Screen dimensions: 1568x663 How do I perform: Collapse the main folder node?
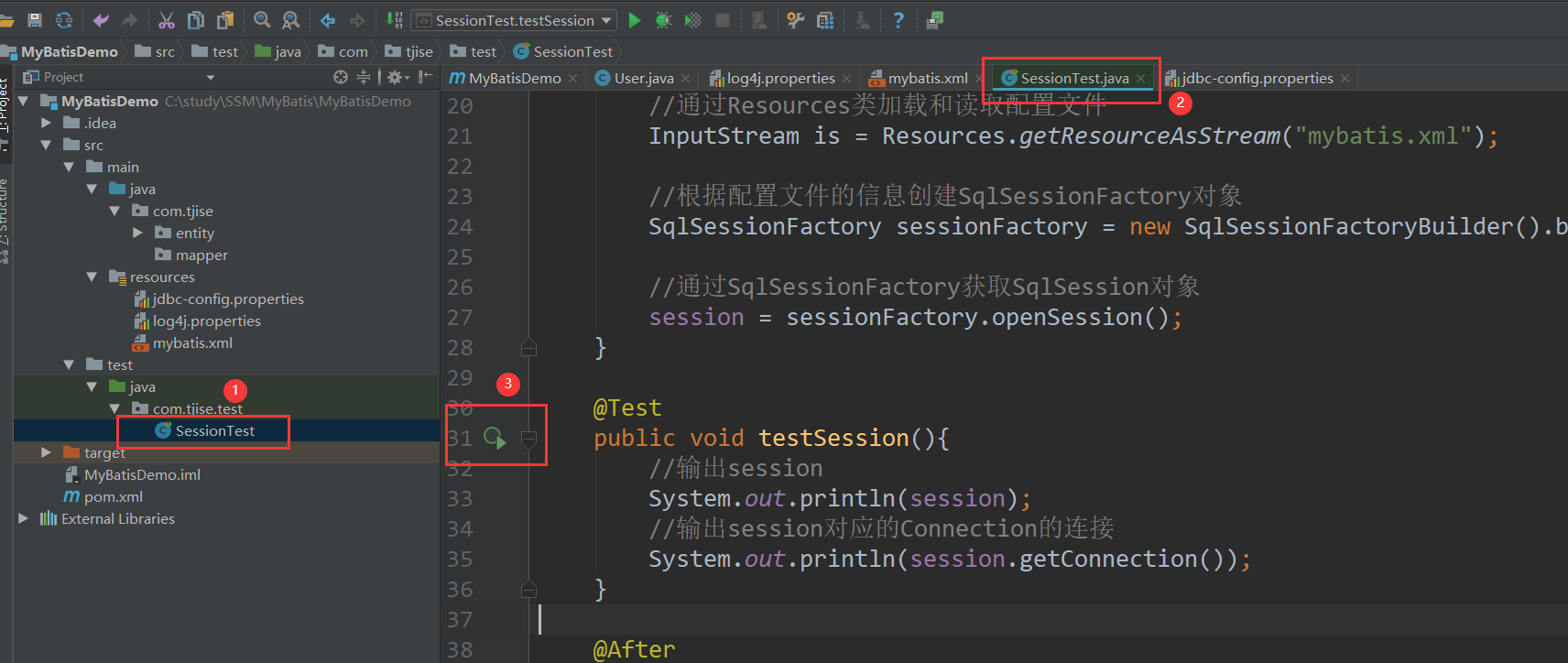point(69,167)
